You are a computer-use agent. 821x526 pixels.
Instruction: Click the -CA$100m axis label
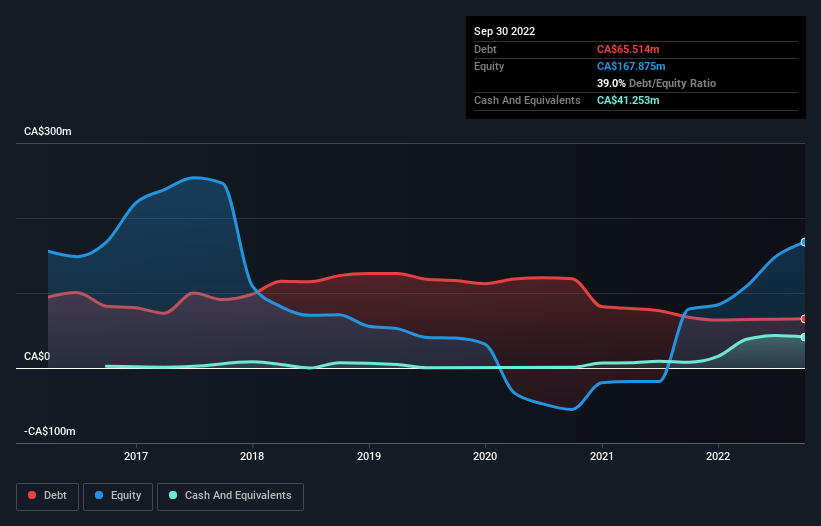[x=50, y=431]
